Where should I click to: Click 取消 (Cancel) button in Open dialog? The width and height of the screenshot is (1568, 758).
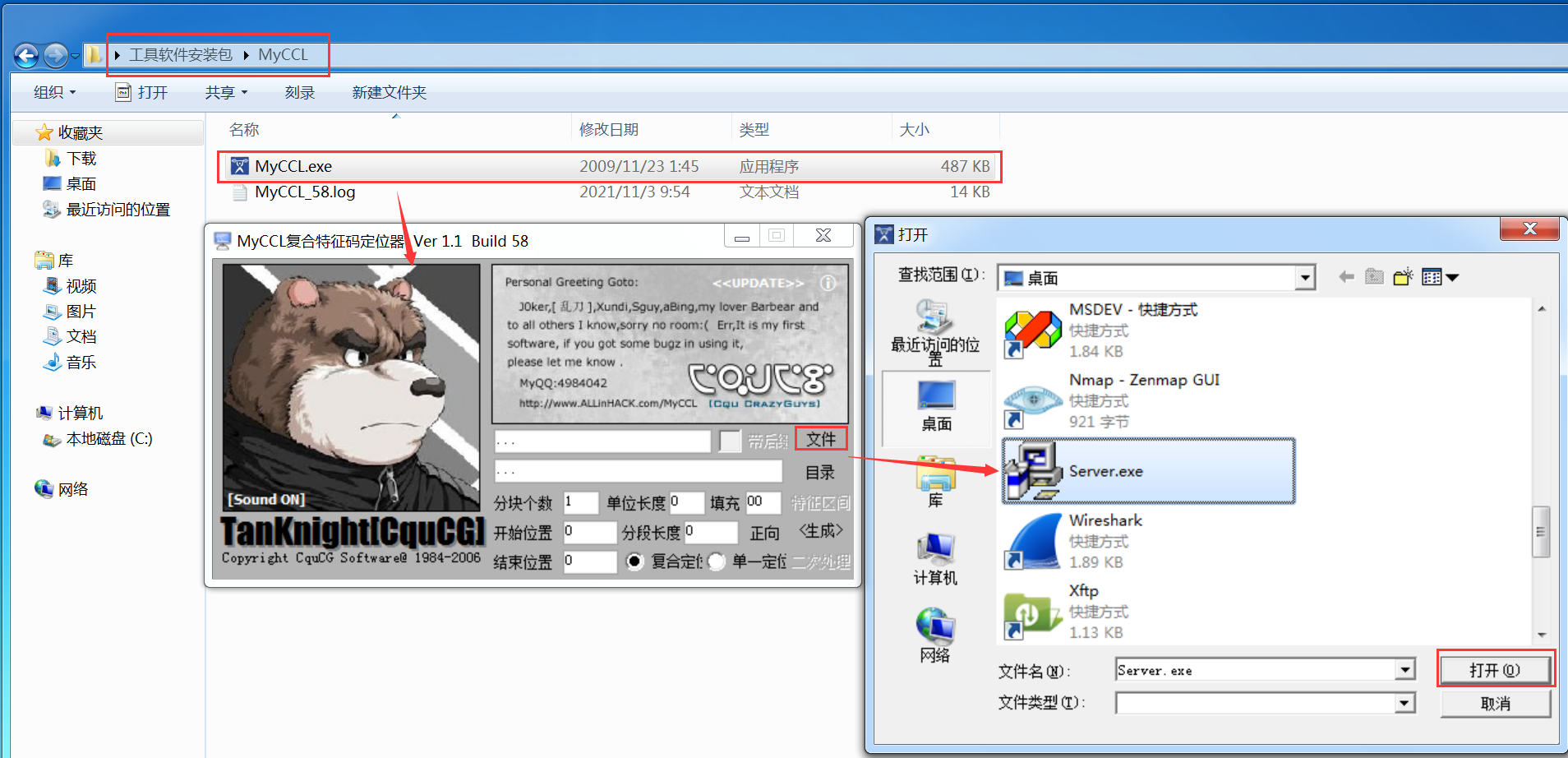pos(1496,704)
